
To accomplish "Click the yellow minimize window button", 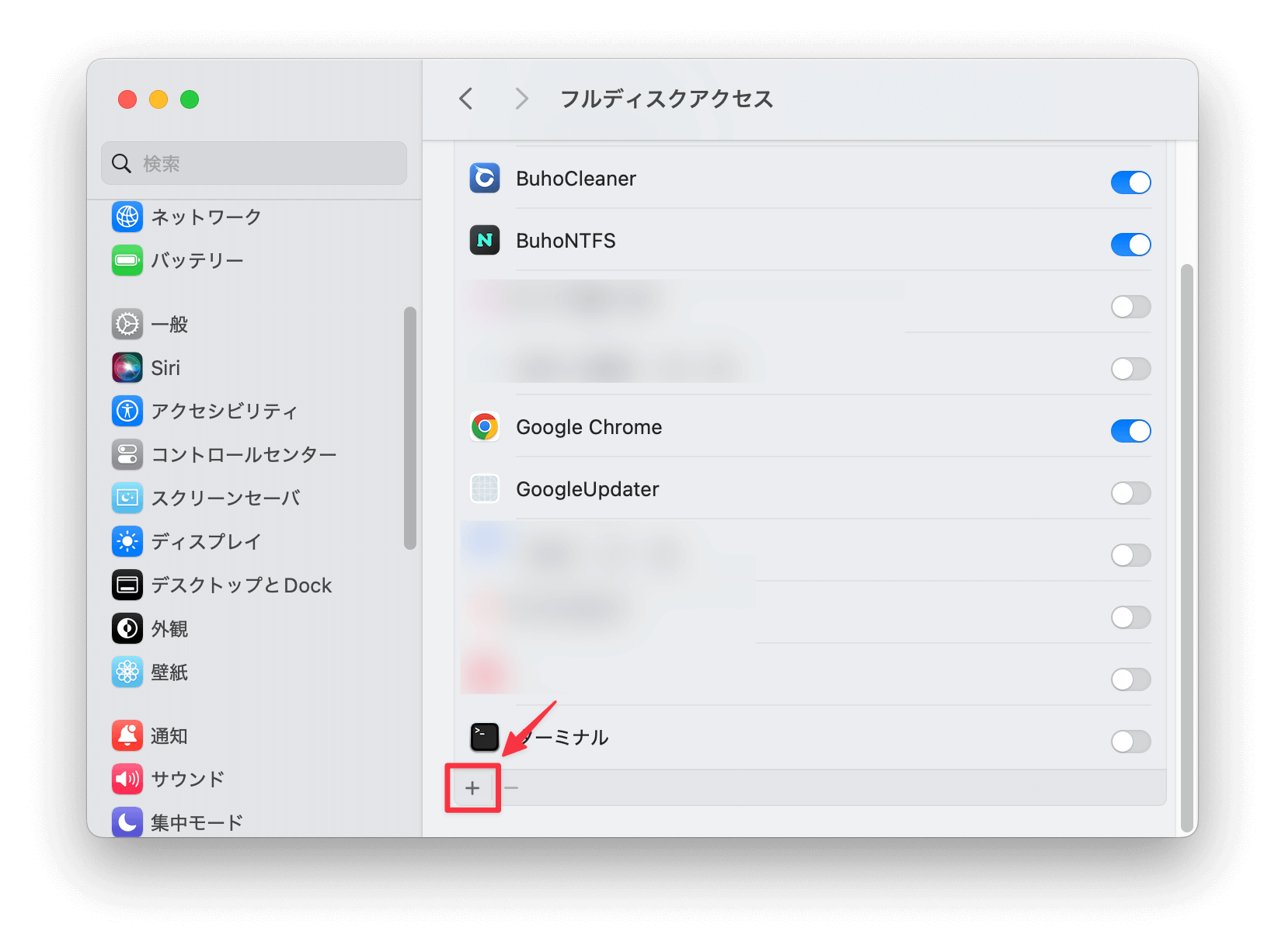I will click(x=158, y=99).
